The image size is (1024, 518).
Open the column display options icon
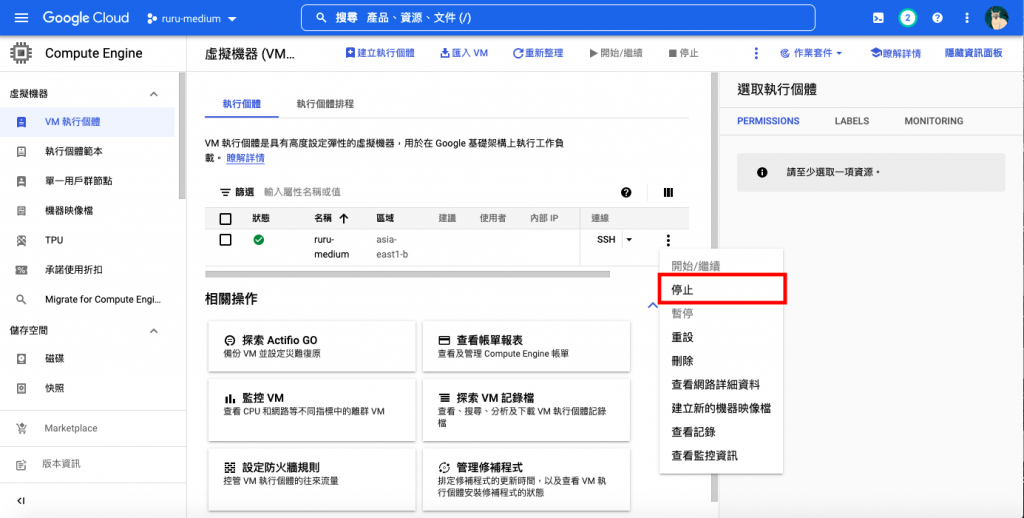[x=668, y=192]
